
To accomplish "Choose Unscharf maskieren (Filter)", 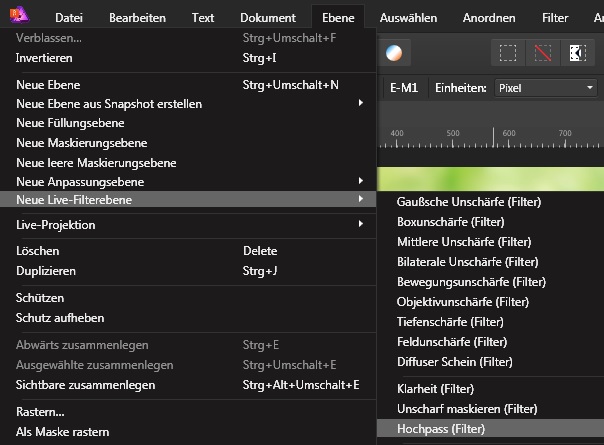I will 467,409.
